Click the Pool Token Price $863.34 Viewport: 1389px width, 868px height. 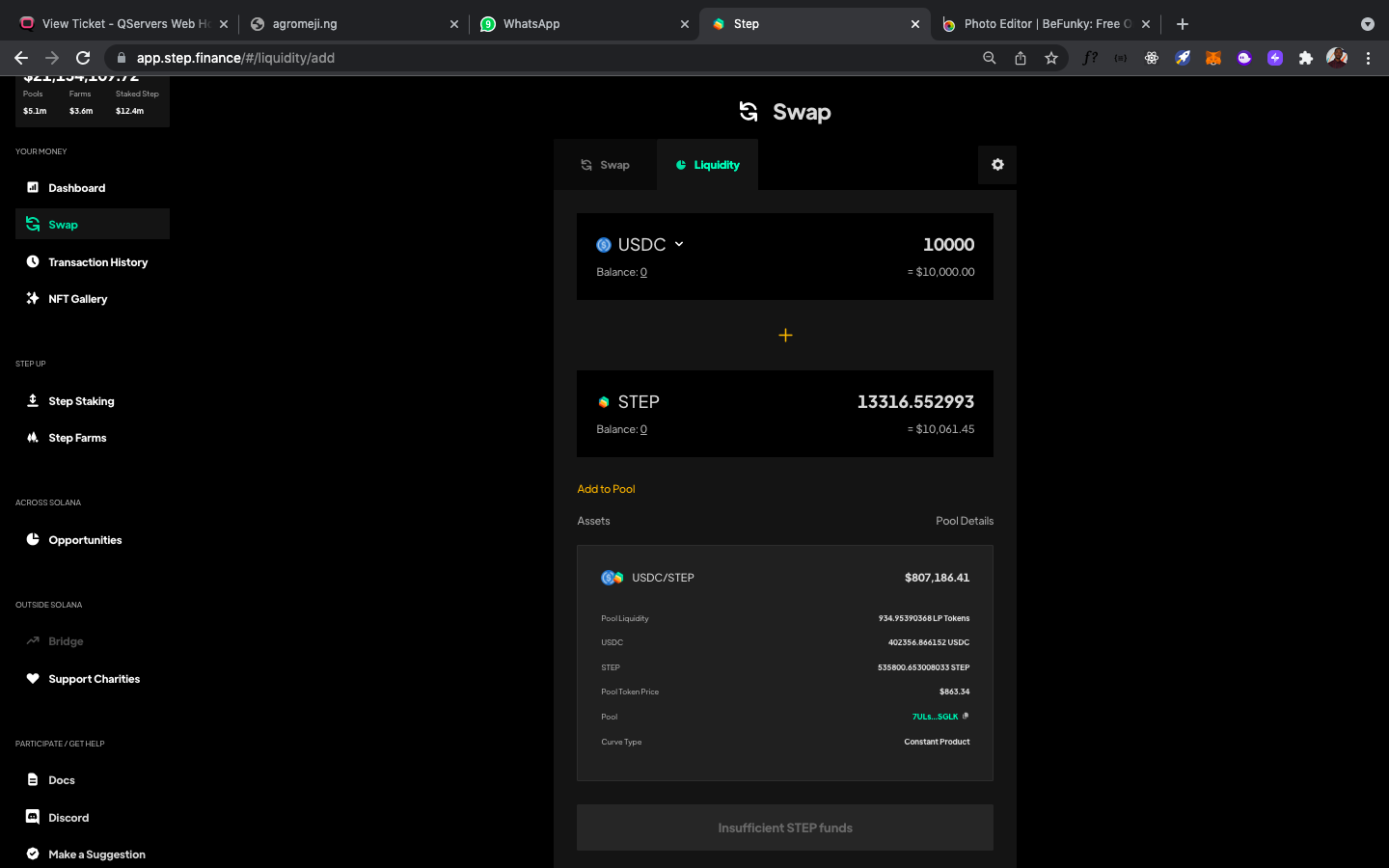pyautogui.click(x=954, y=692)
